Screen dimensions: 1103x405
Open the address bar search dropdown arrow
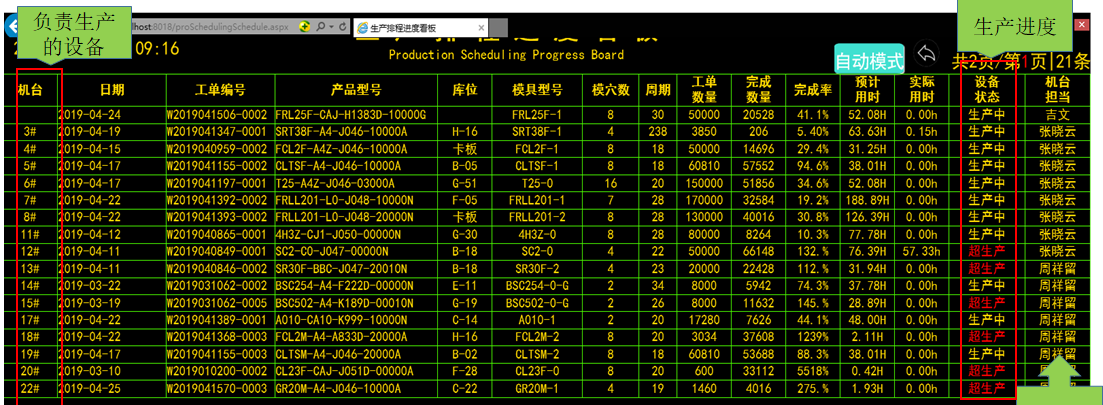pyautogui.click(x=330, y=27)
